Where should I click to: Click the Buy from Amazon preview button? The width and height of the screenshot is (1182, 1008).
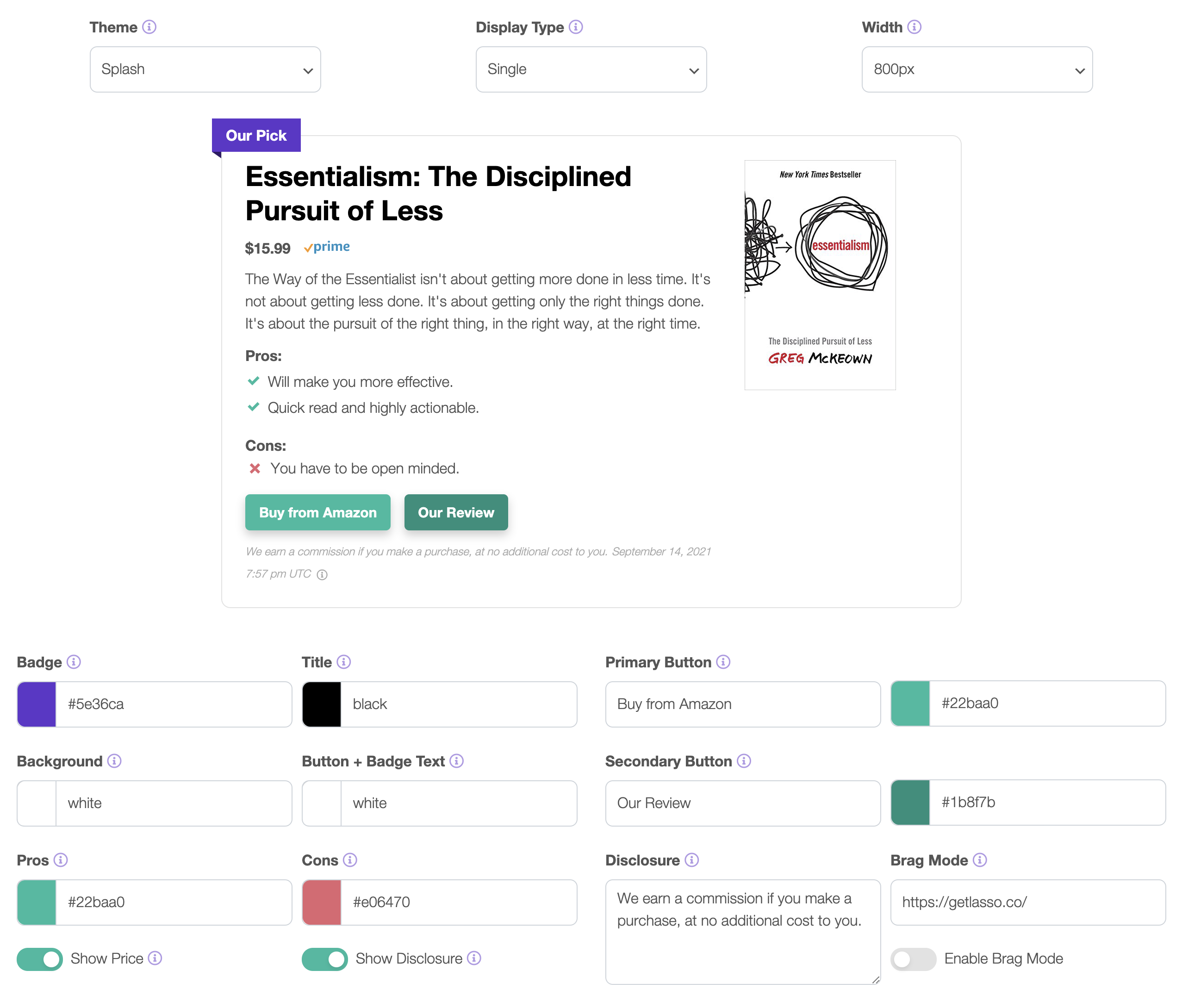[x=318, y=512]
